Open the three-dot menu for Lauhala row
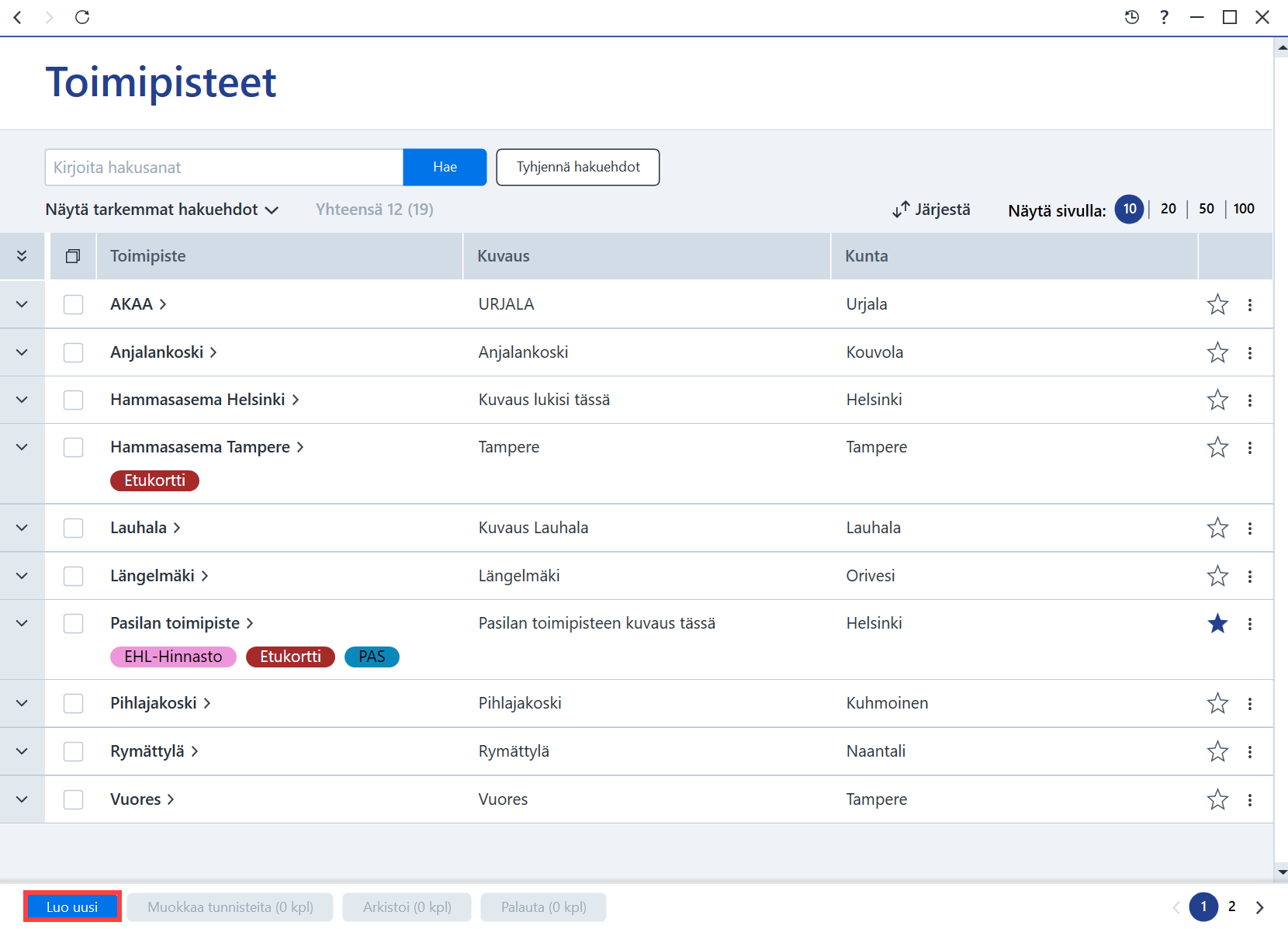This screenshot has width=1288, height=929. click(1249, 529)
